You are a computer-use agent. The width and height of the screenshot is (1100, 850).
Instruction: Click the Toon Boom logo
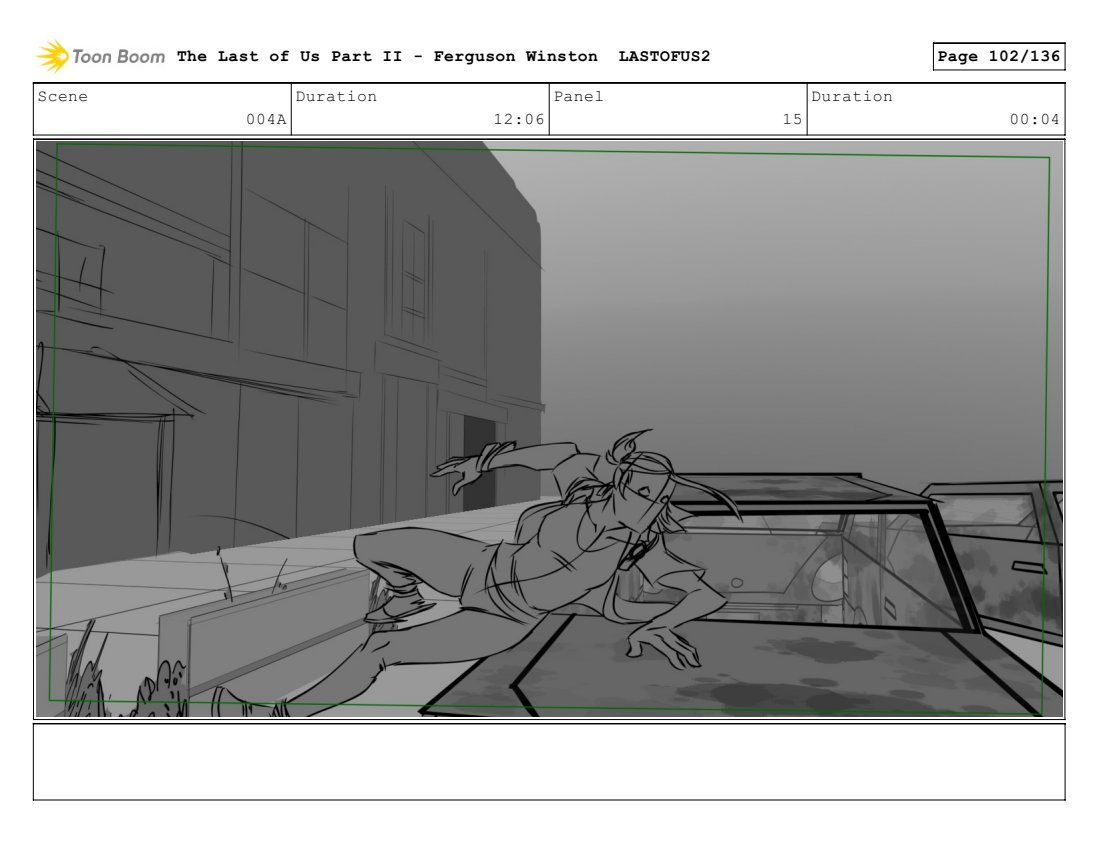[x=100, y=56]
